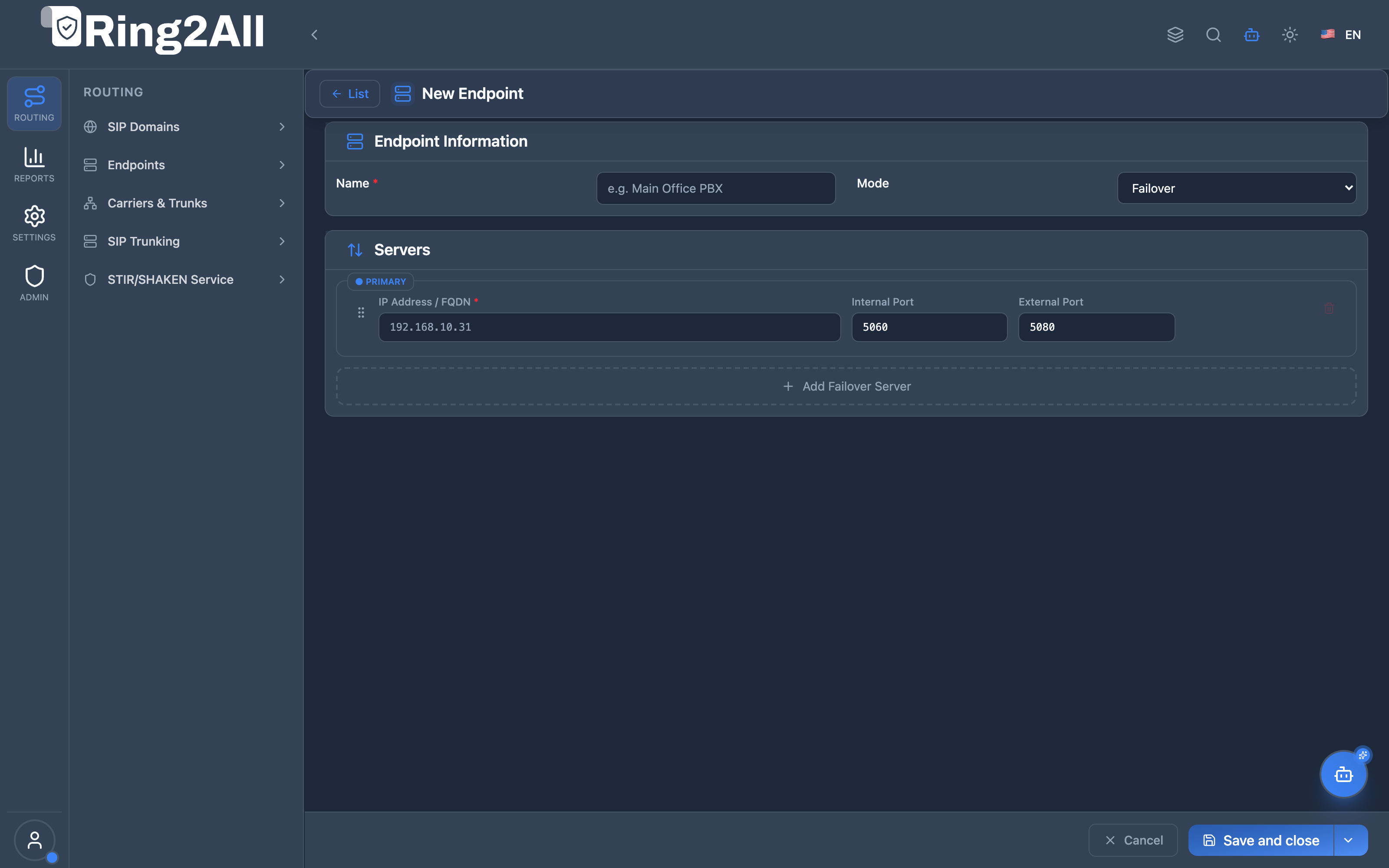Open the user profile avatar
The image size is (1389, 868).
pos(34,841)
